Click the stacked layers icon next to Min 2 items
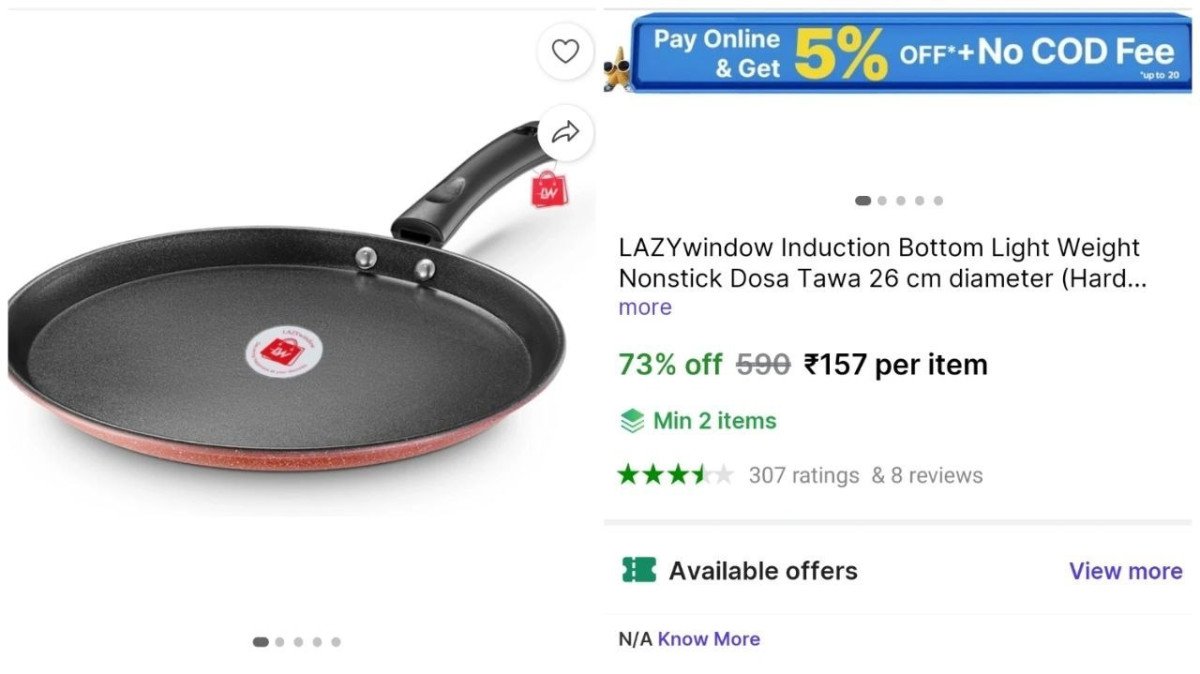1200x674 pixels. pos(630,420)
